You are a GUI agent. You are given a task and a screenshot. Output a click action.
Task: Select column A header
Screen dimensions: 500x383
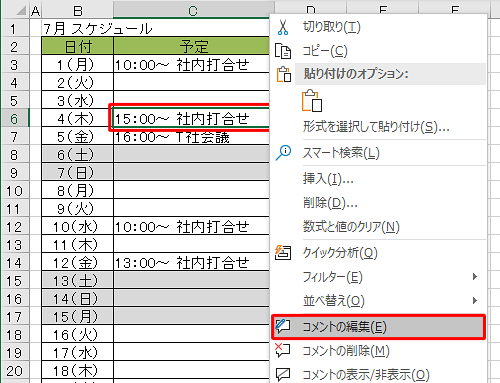[35, 11]
